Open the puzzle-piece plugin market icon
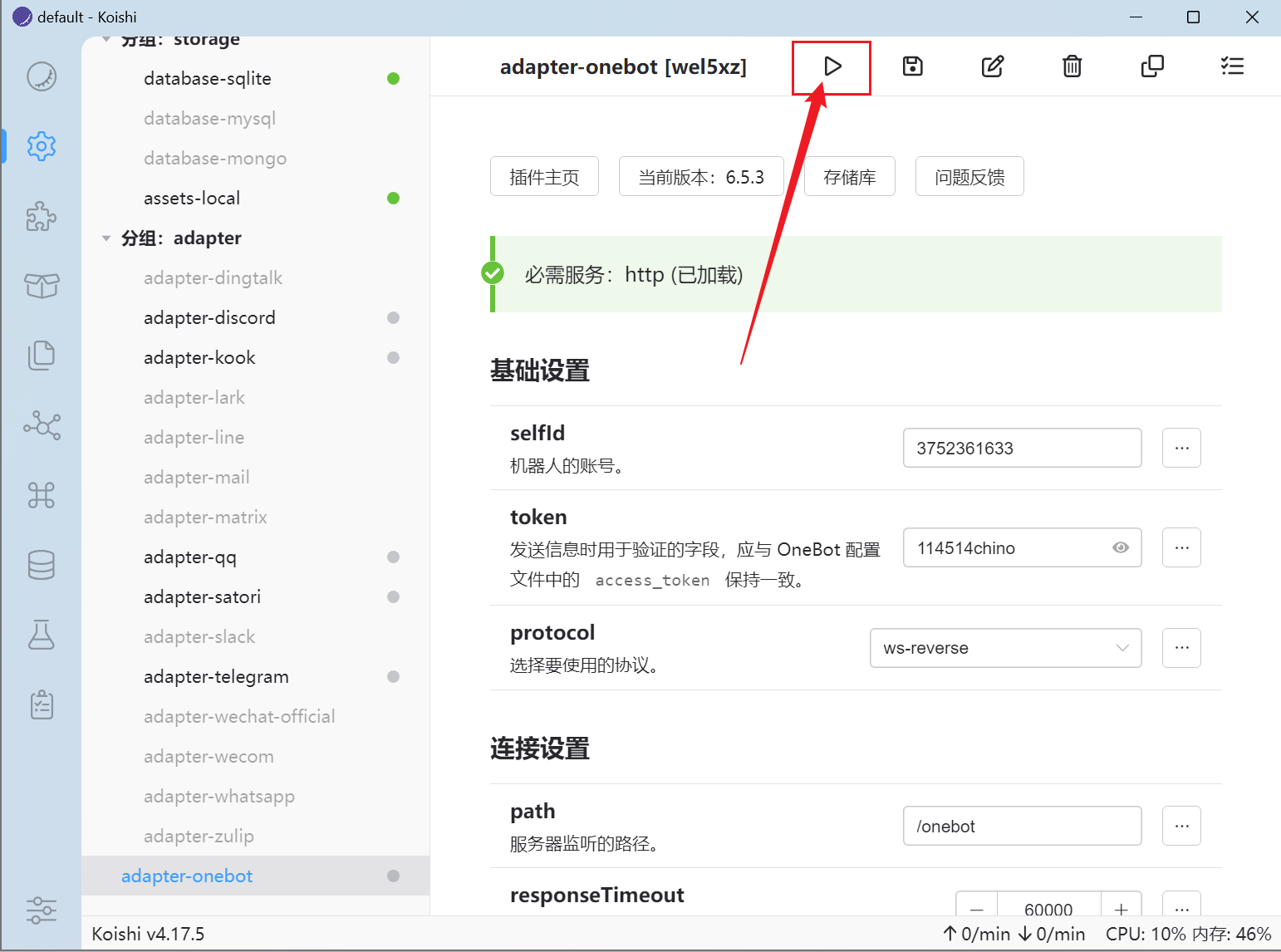1281x952 pixels. click(x=42, y=216)
